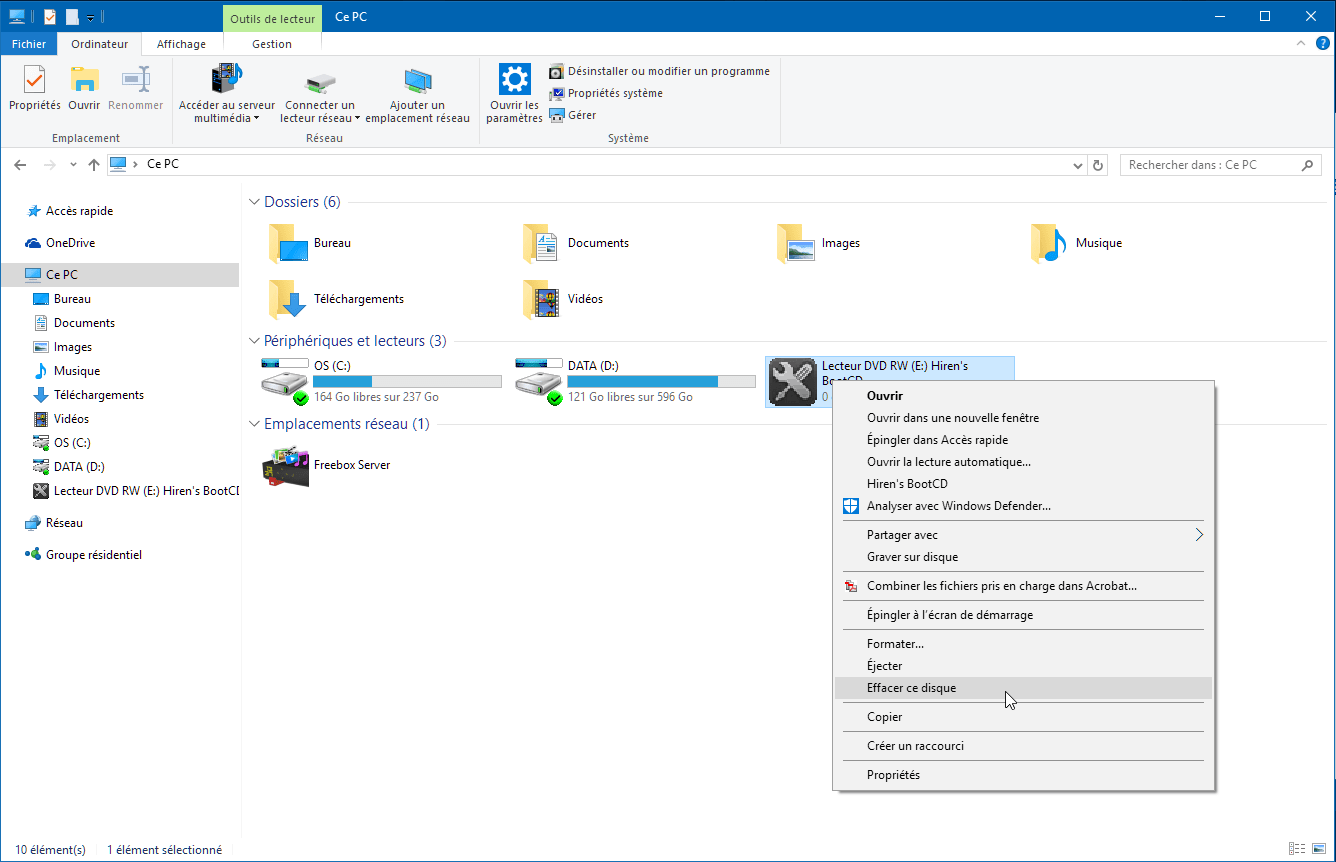The width and height of the screenshot is (1336, 862).
Task: Switch to details view in status bar
Action: [1296, 850]
